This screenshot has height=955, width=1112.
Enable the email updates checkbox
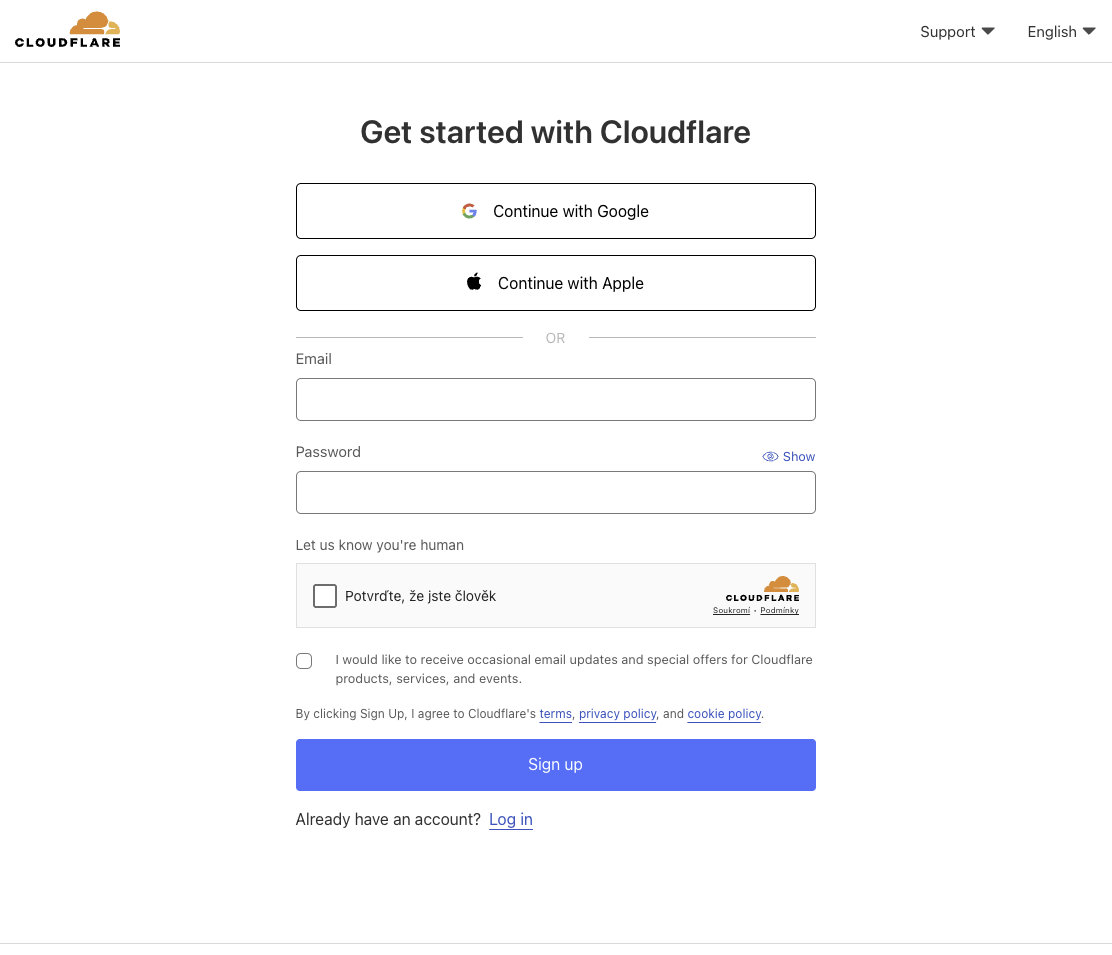[x=304, y=661]
